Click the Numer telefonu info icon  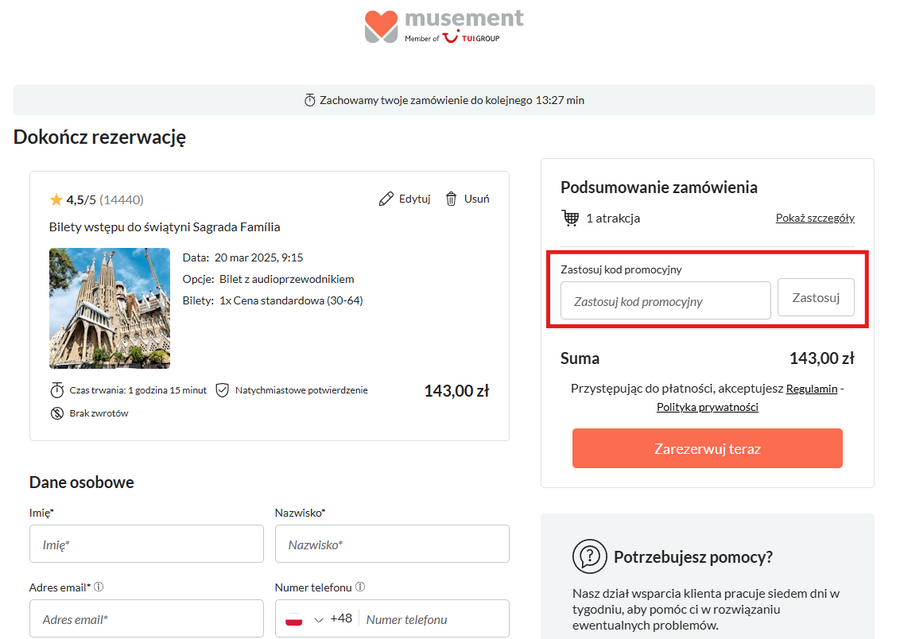pyautogui.click(x=360, y=587)
